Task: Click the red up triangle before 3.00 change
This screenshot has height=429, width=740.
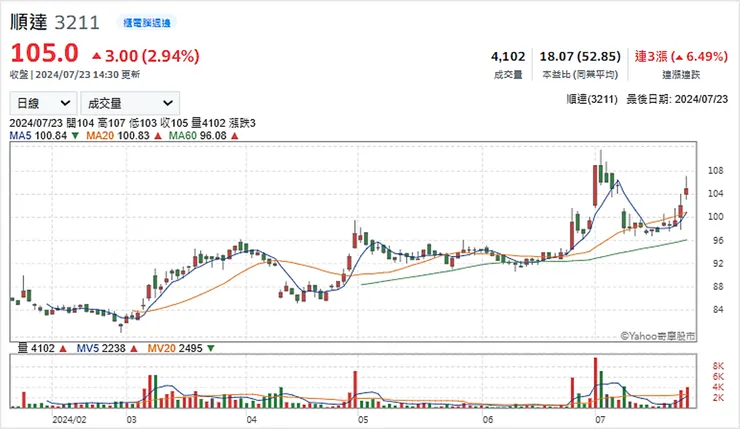Action: (97, 56)
